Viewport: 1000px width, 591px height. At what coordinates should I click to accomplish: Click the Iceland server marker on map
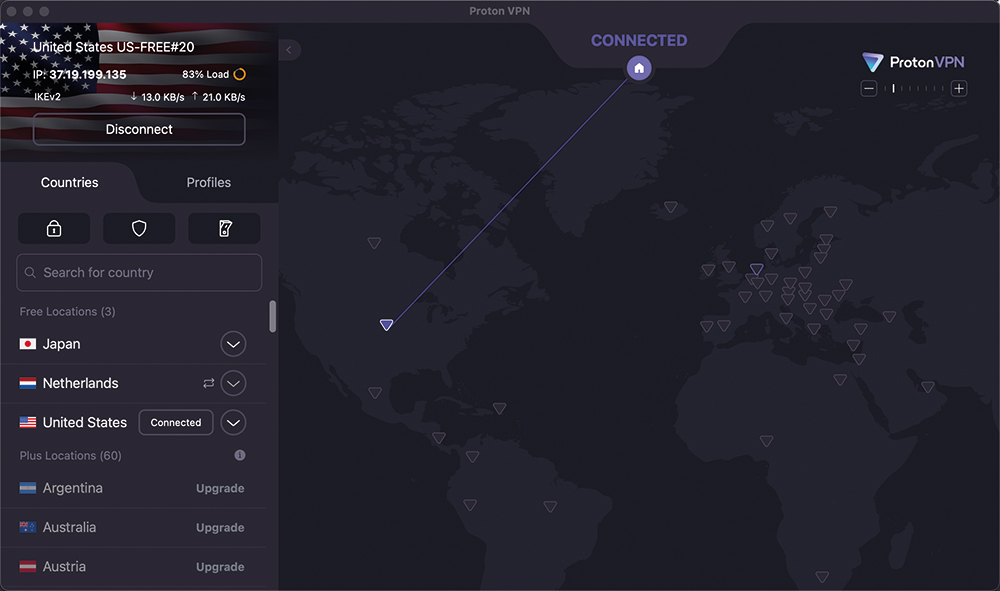(x=670, y=207)
